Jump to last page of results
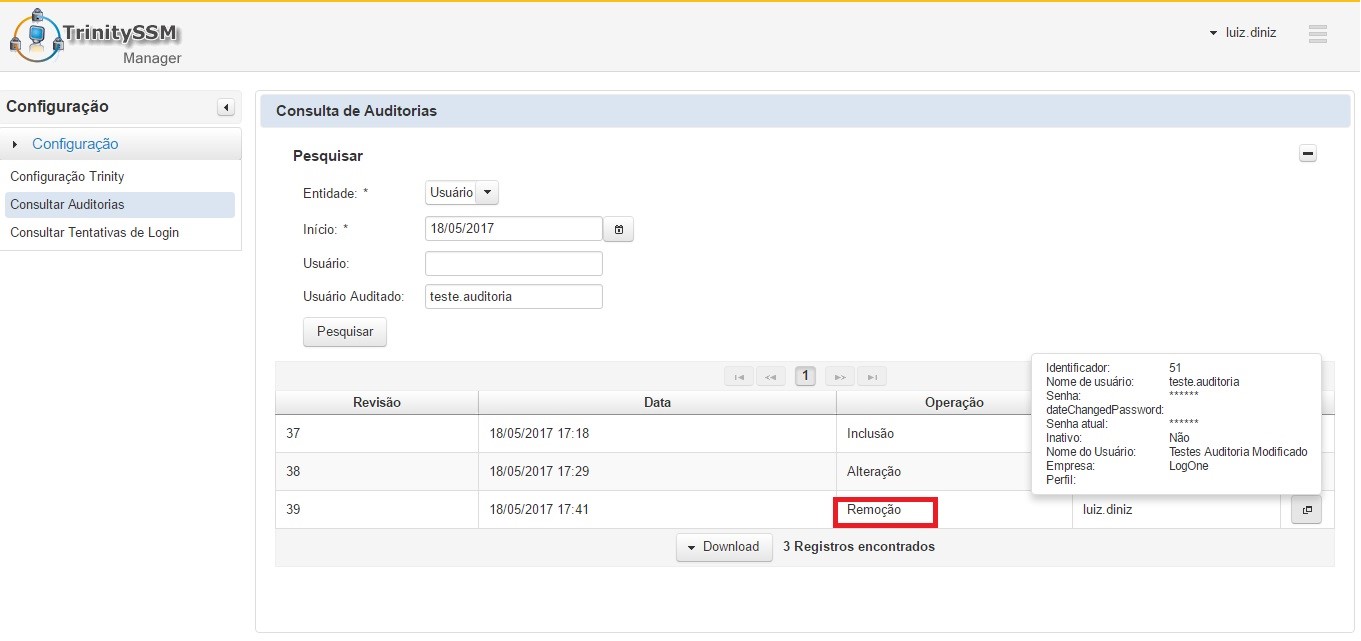Image resolution: width=1361 pixels, height=641 pixels. pos(872,377)
